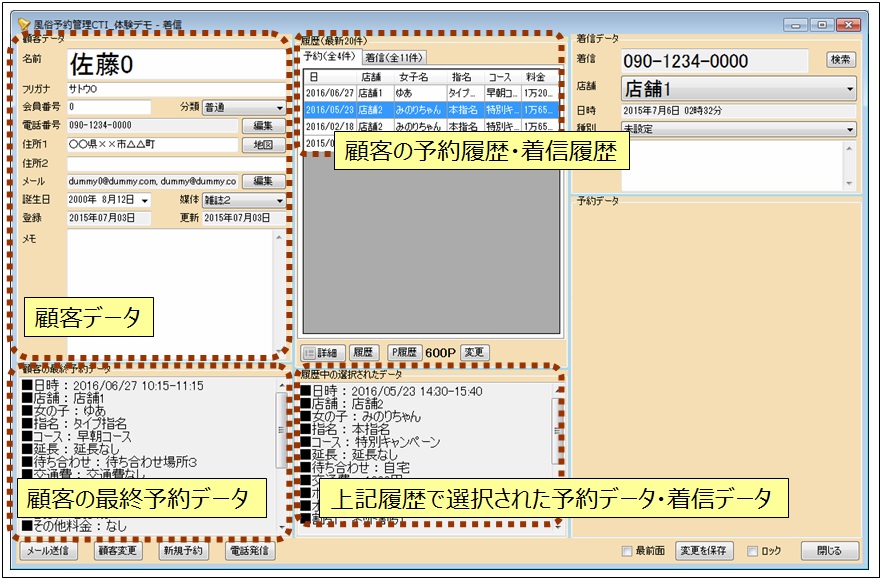This screenshot has width=881, height=579.
Task: Start a 新規予約 new reservation
Action: point(183,551)
